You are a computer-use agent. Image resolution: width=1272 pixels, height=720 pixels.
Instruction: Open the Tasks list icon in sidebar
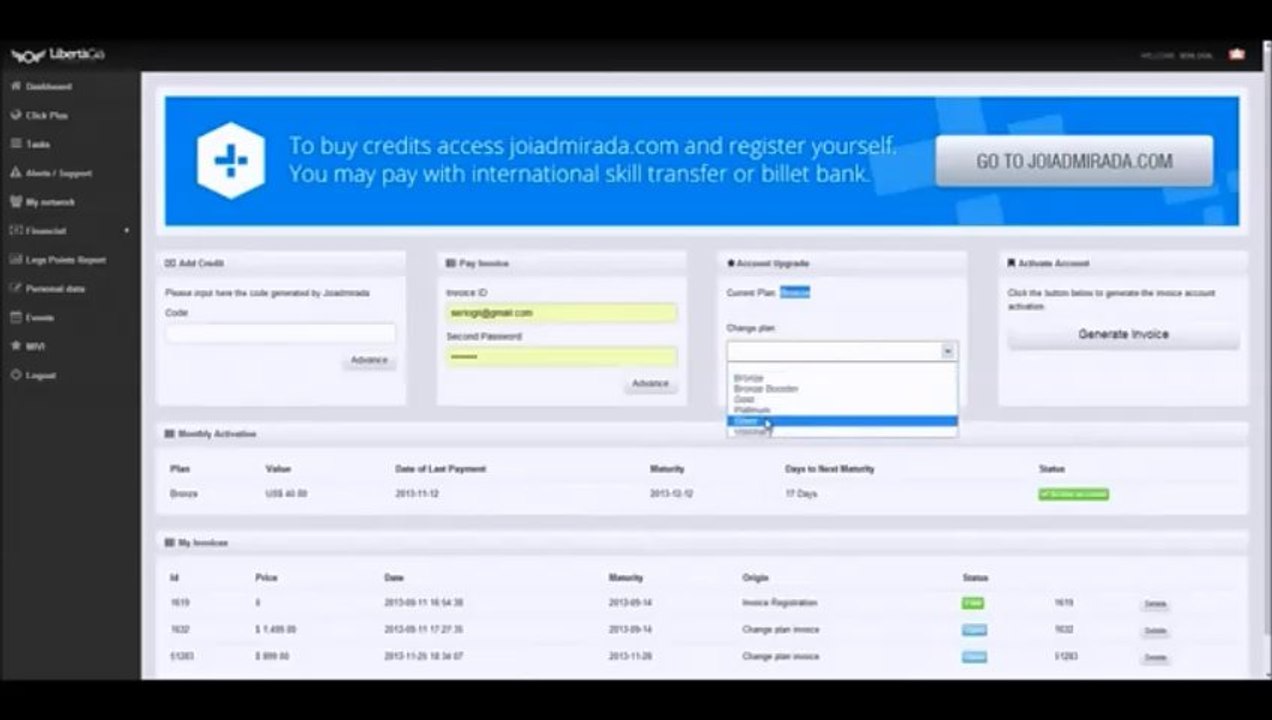point(16,144)
